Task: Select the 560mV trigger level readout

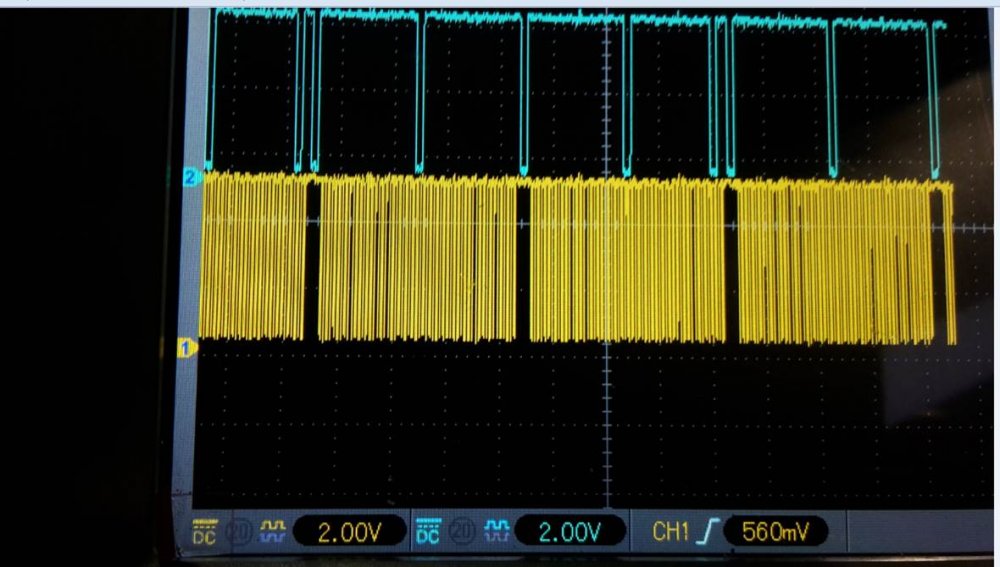Action: point(774,532)
